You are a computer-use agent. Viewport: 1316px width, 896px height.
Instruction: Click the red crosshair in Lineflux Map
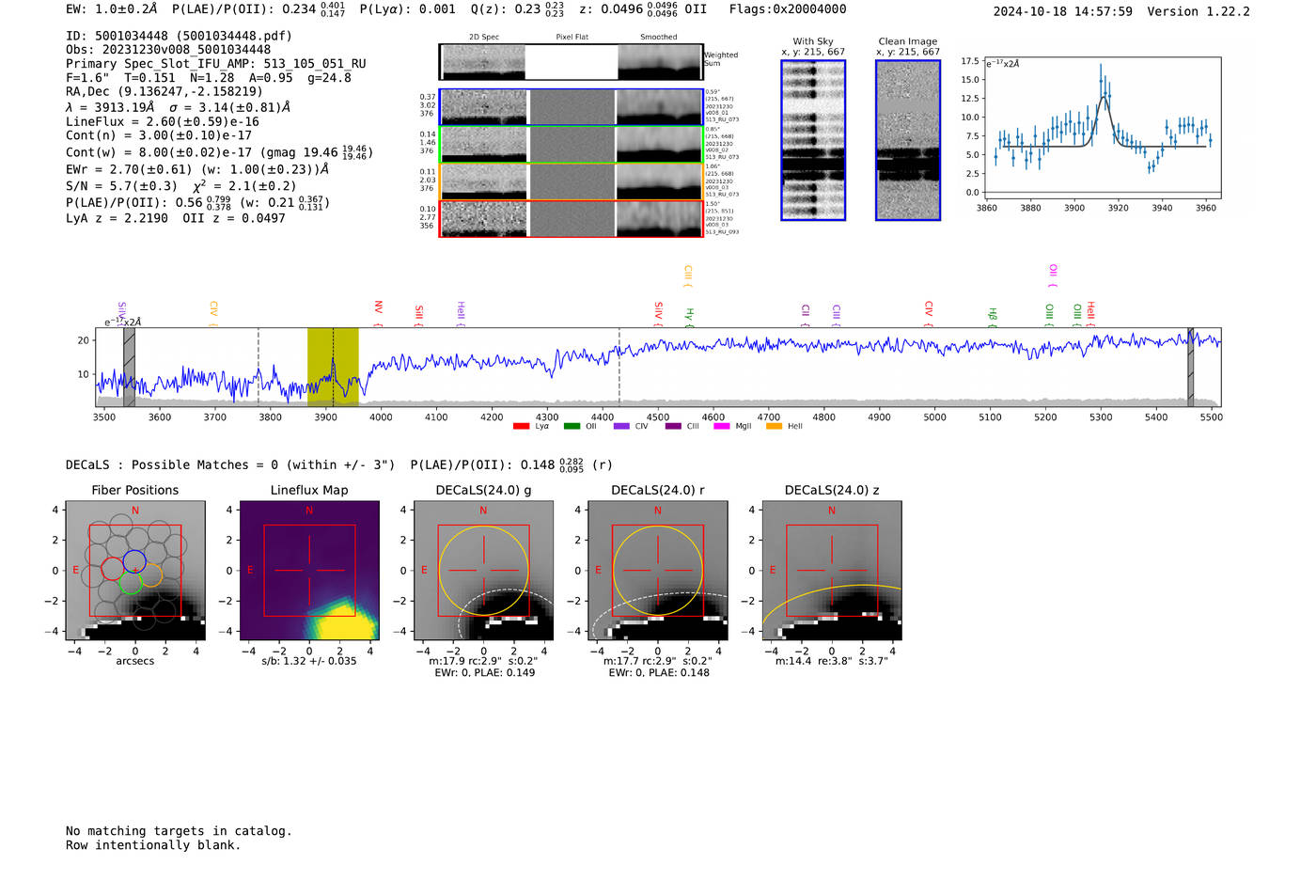point(309,570)
